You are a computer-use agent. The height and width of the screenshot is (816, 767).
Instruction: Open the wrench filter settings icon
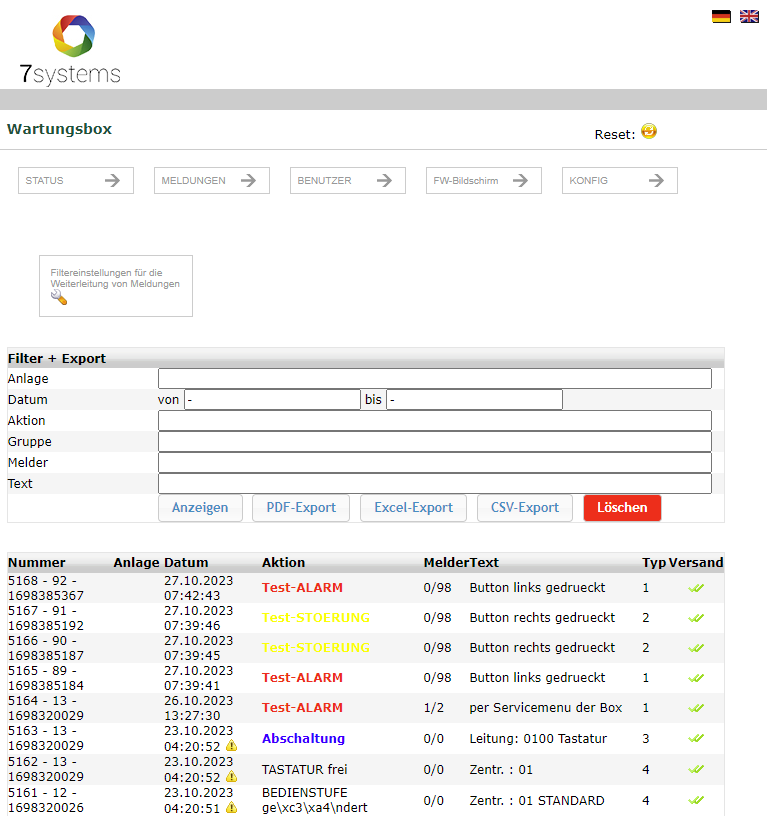tap(59, 297)
